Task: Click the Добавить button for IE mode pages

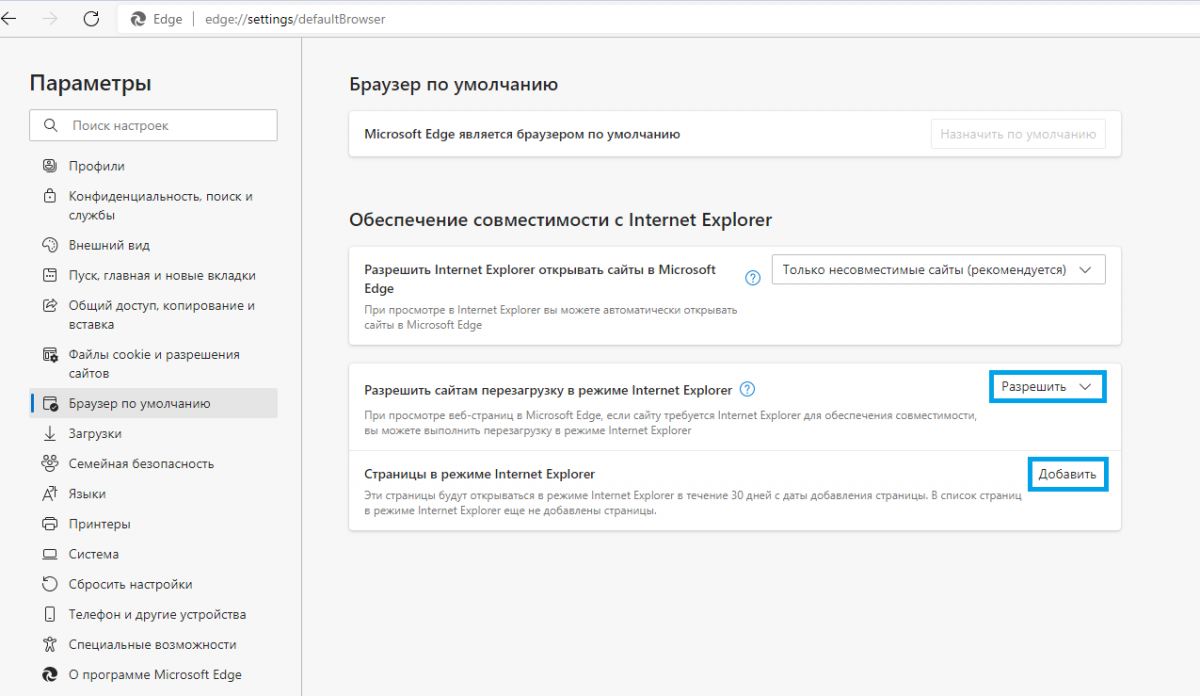Action: [x=1067, y=474]
